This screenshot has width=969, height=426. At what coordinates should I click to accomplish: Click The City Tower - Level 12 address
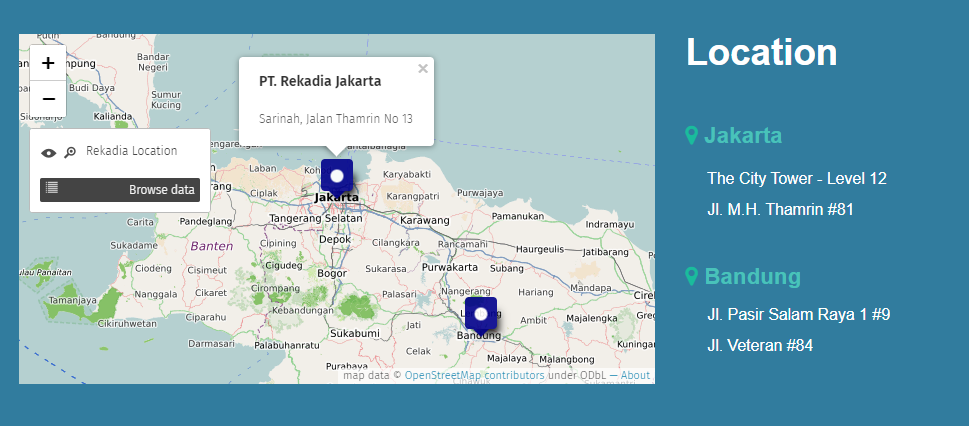[x=796, y=179]
